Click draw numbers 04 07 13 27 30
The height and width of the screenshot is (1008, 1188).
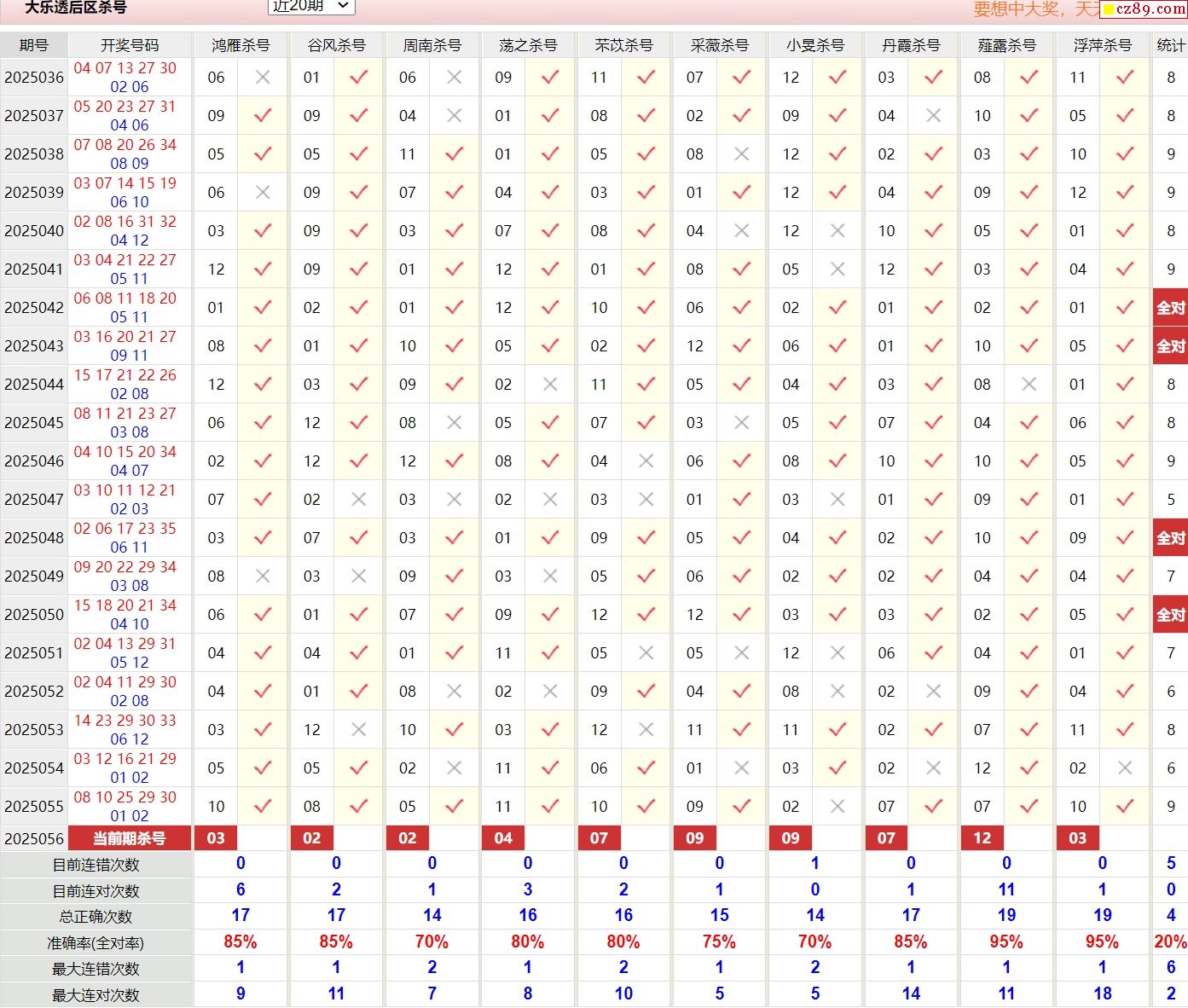click(x=125, y=68)
